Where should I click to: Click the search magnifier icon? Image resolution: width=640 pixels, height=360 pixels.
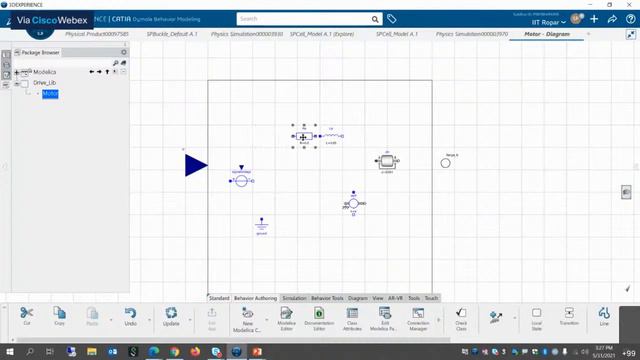[x=375, y=19]
